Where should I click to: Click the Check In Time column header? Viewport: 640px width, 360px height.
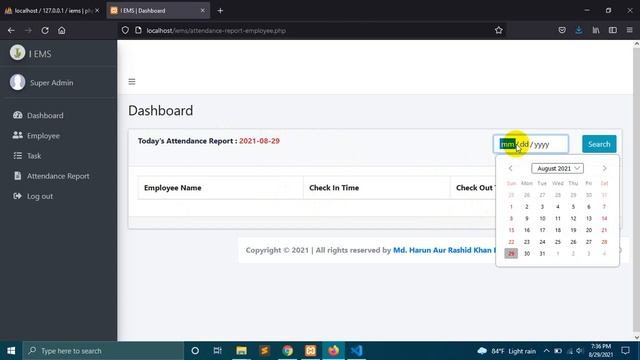[x=376, y=188]
